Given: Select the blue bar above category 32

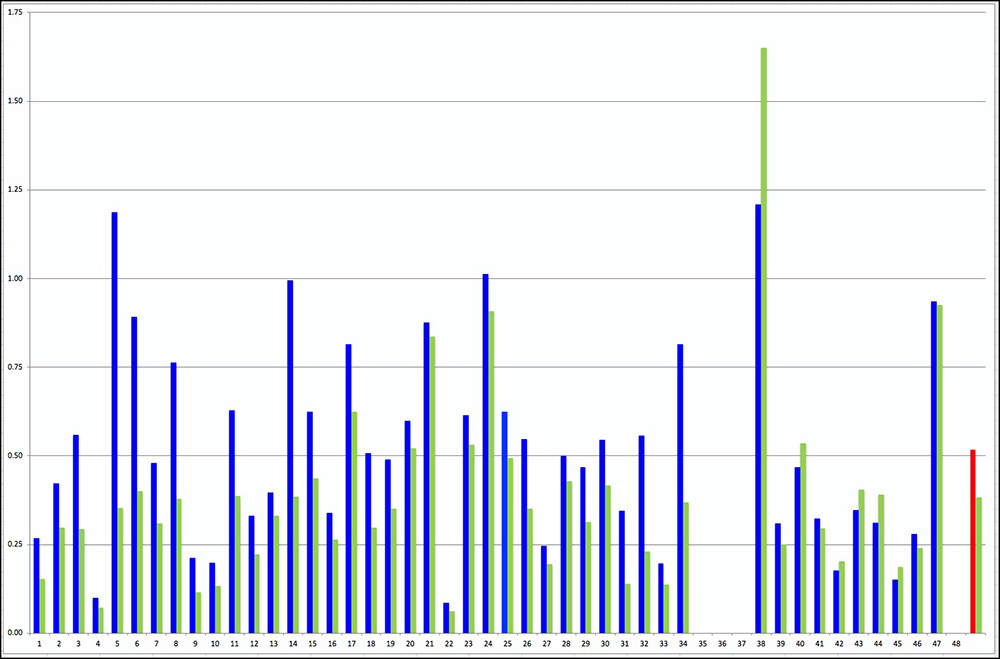Looking at the screenshot, I should (x=642, y=534).
